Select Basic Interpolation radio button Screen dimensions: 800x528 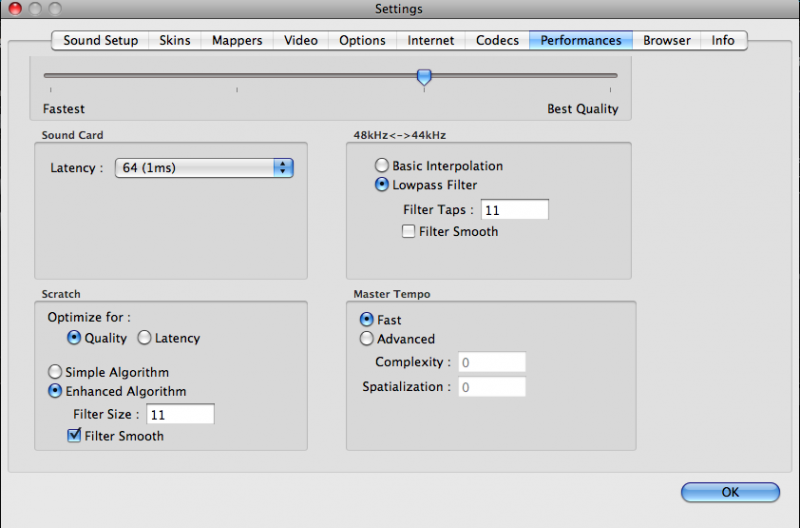pyautogui.click(x=382, y=166)
